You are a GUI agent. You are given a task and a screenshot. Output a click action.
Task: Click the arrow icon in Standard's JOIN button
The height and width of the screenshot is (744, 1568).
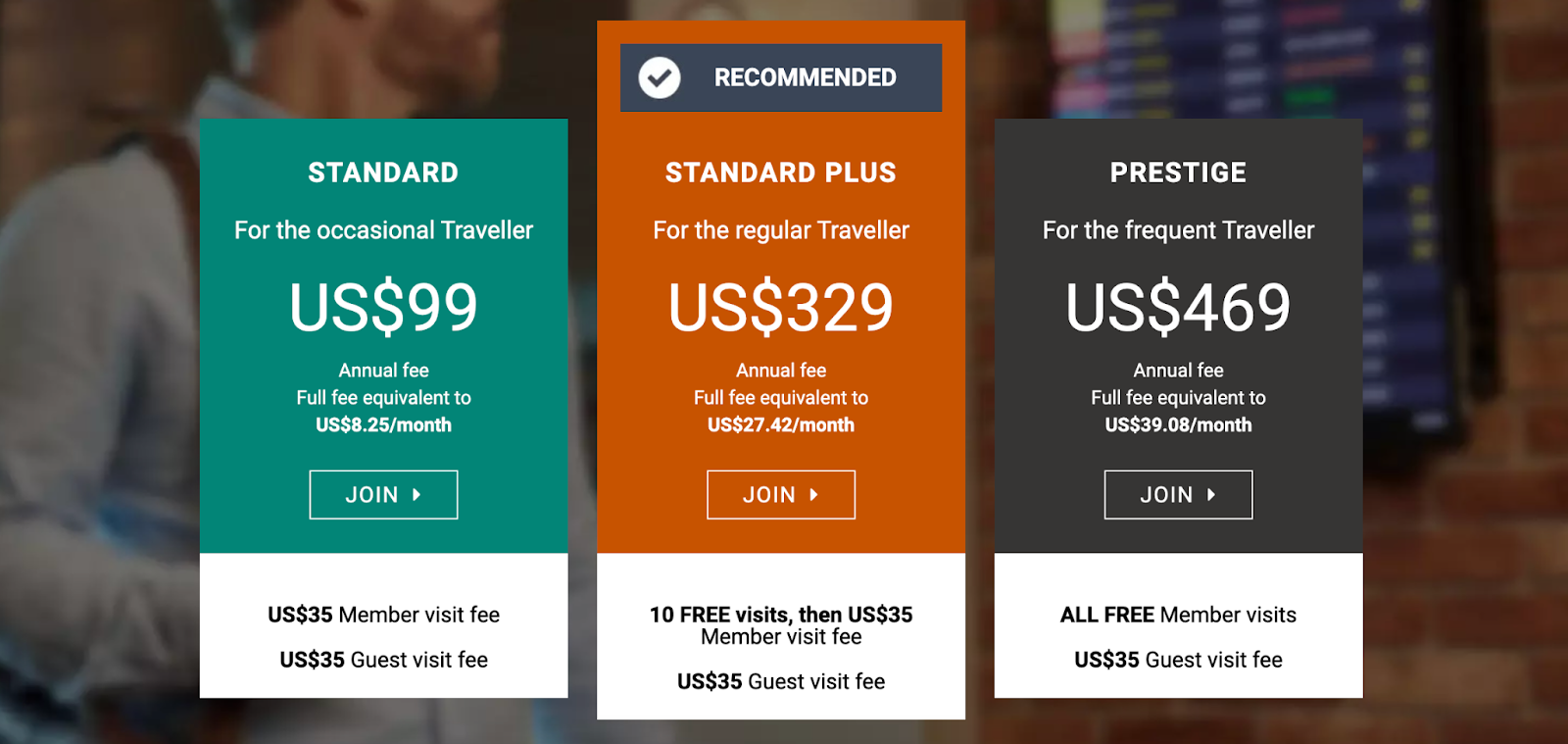(x=416, y=495)
